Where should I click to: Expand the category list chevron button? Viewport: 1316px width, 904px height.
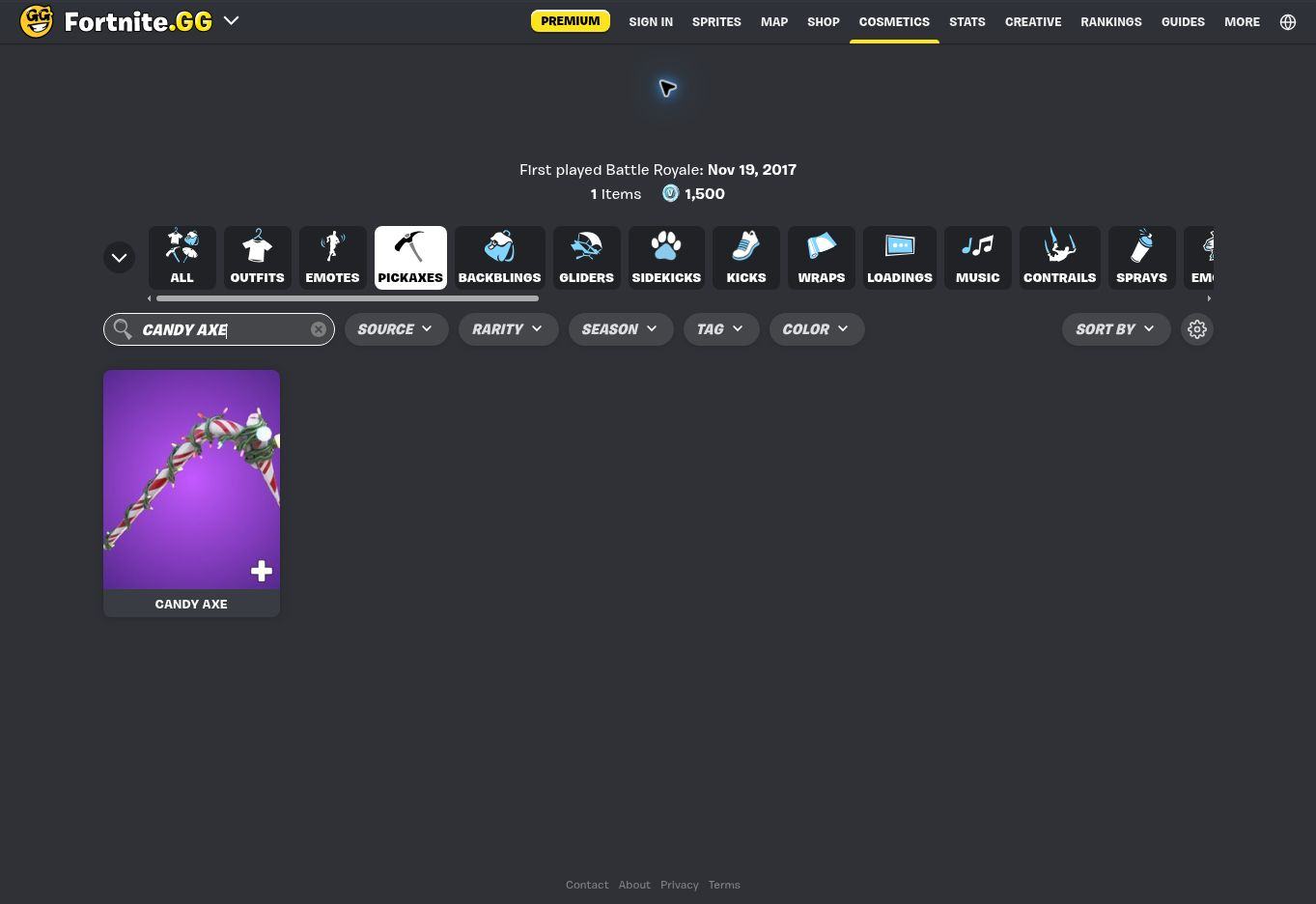[119, 258]
